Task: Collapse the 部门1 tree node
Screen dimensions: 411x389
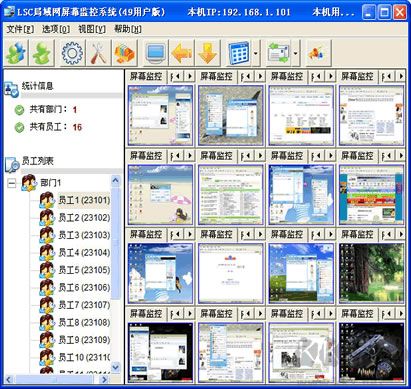Action: [x=12, y=183]
